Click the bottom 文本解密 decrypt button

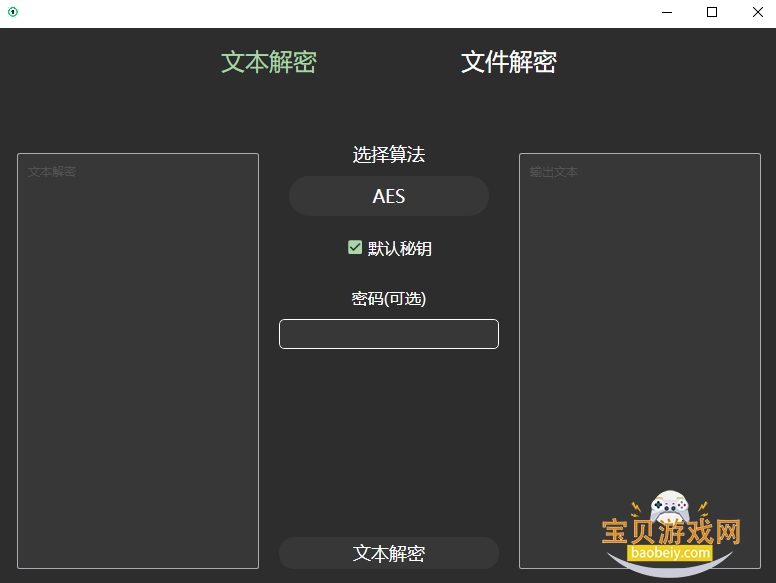tap(388, 553)
